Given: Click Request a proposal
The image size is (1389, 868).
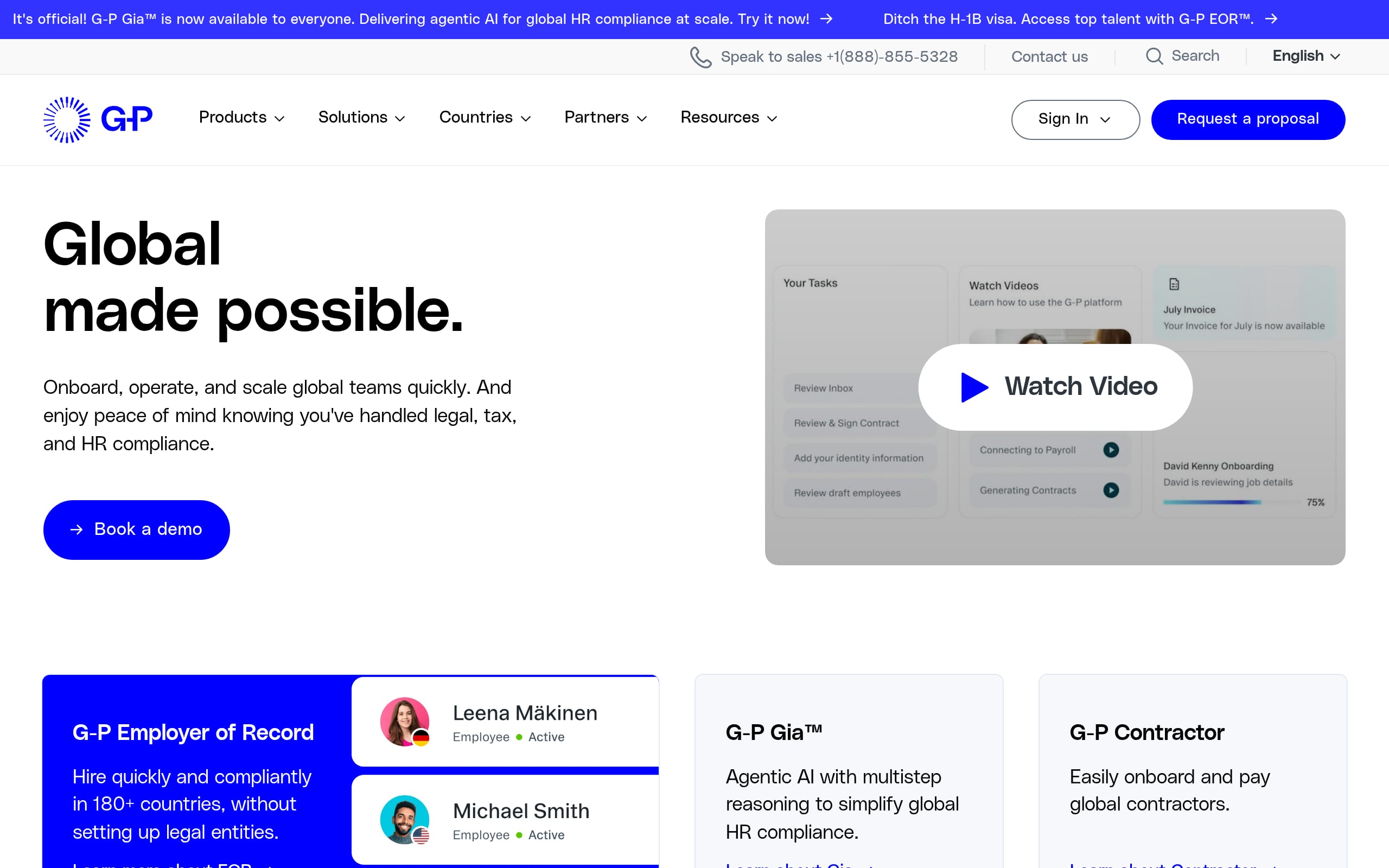Looking at the screenshot, I should click(x=1248, y=119).
